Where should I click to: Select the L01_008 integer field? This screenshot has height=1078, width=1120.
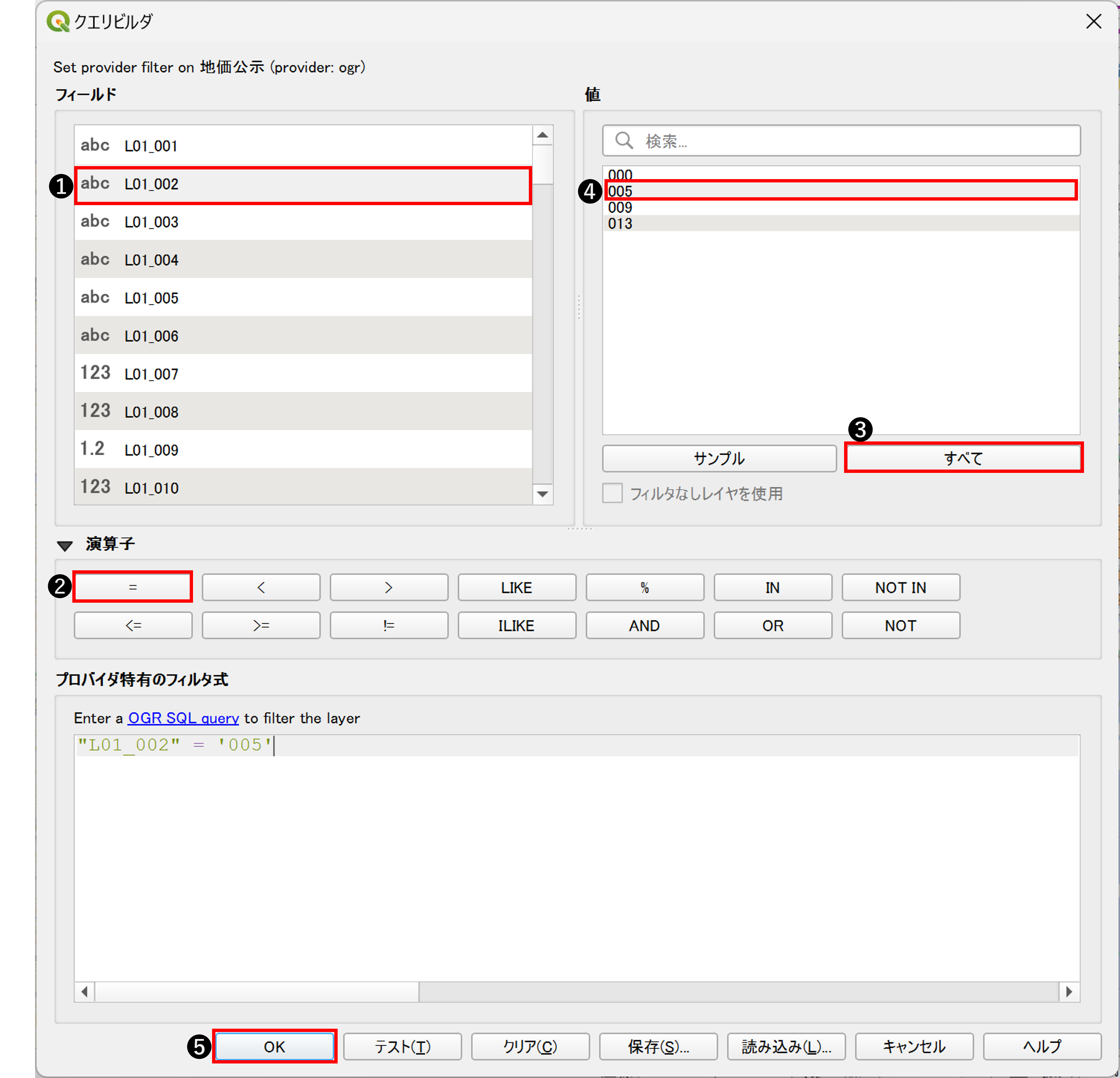click(303, 411)
